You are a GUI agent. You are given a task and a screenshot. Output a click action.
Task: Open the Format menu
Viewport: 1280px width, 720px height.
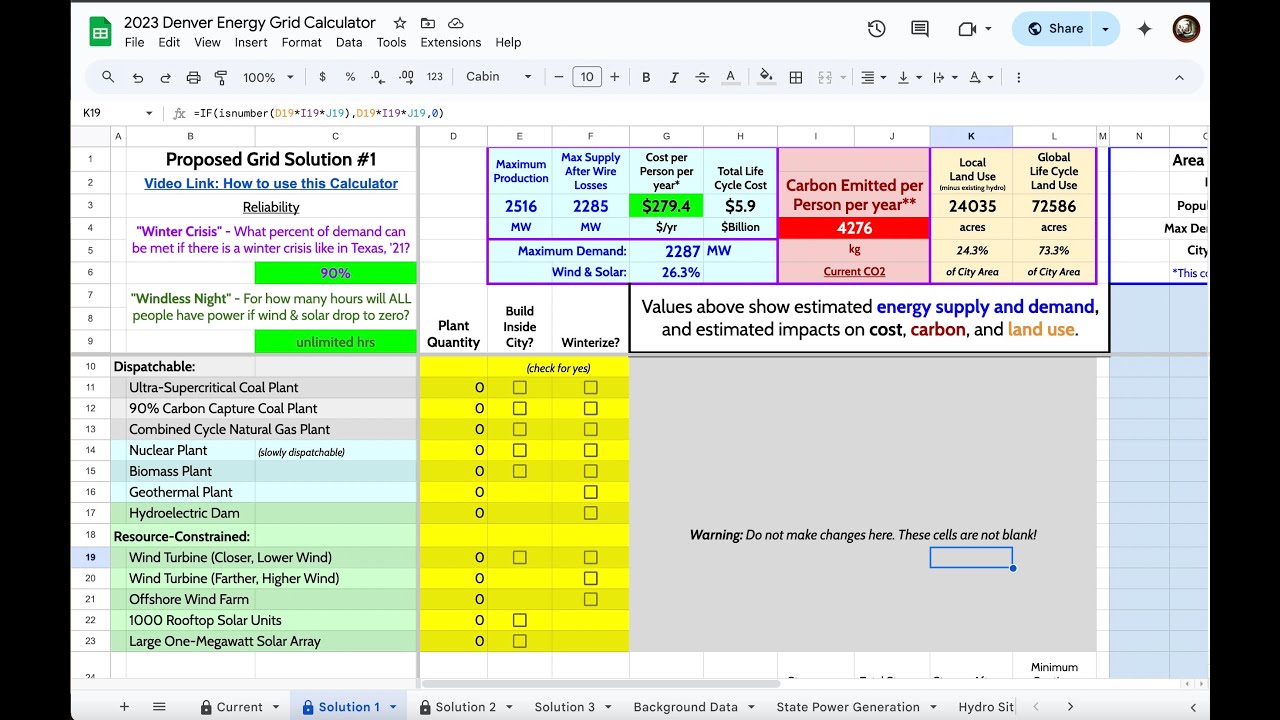(x=301, y=42)
